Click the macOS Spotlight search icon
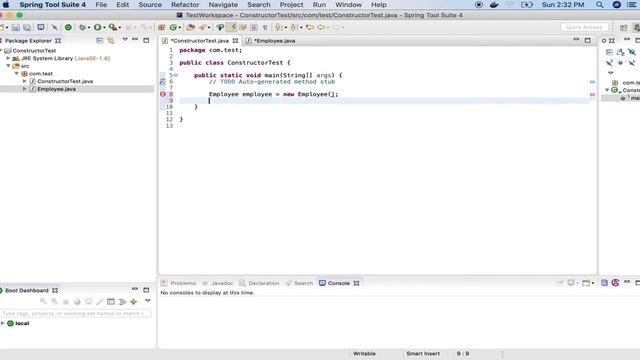 599,5
